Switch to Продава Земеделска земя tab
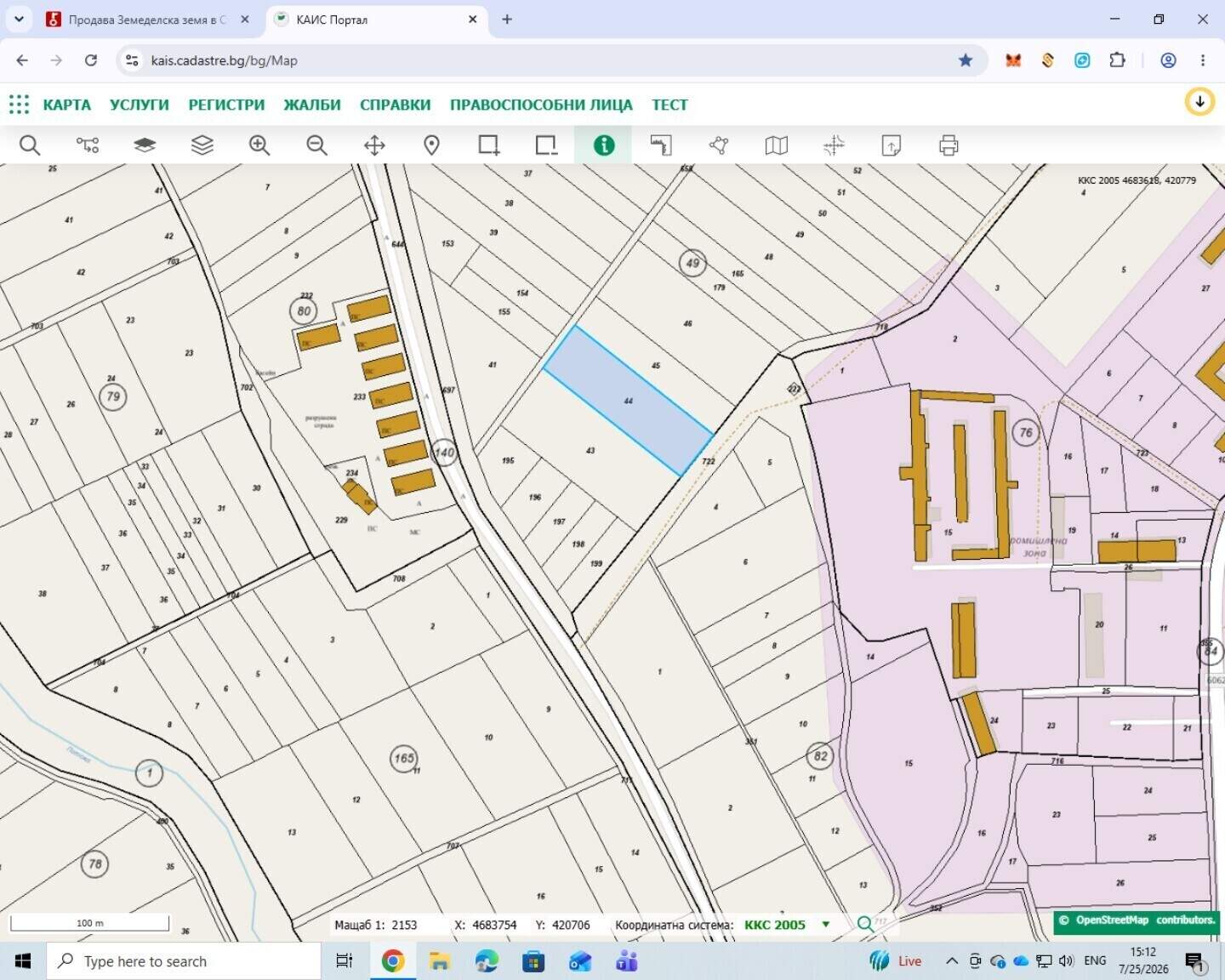This screenshot has width=1225, height=980. pyautogui.click(x=147, y=20)
